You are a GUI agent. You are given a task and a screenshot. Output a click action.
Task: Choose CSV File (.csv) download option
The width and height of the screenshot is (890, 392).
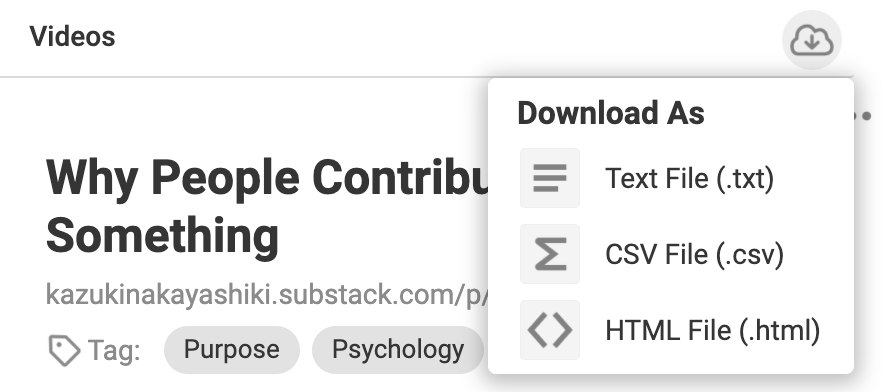[x=670, y=254]
